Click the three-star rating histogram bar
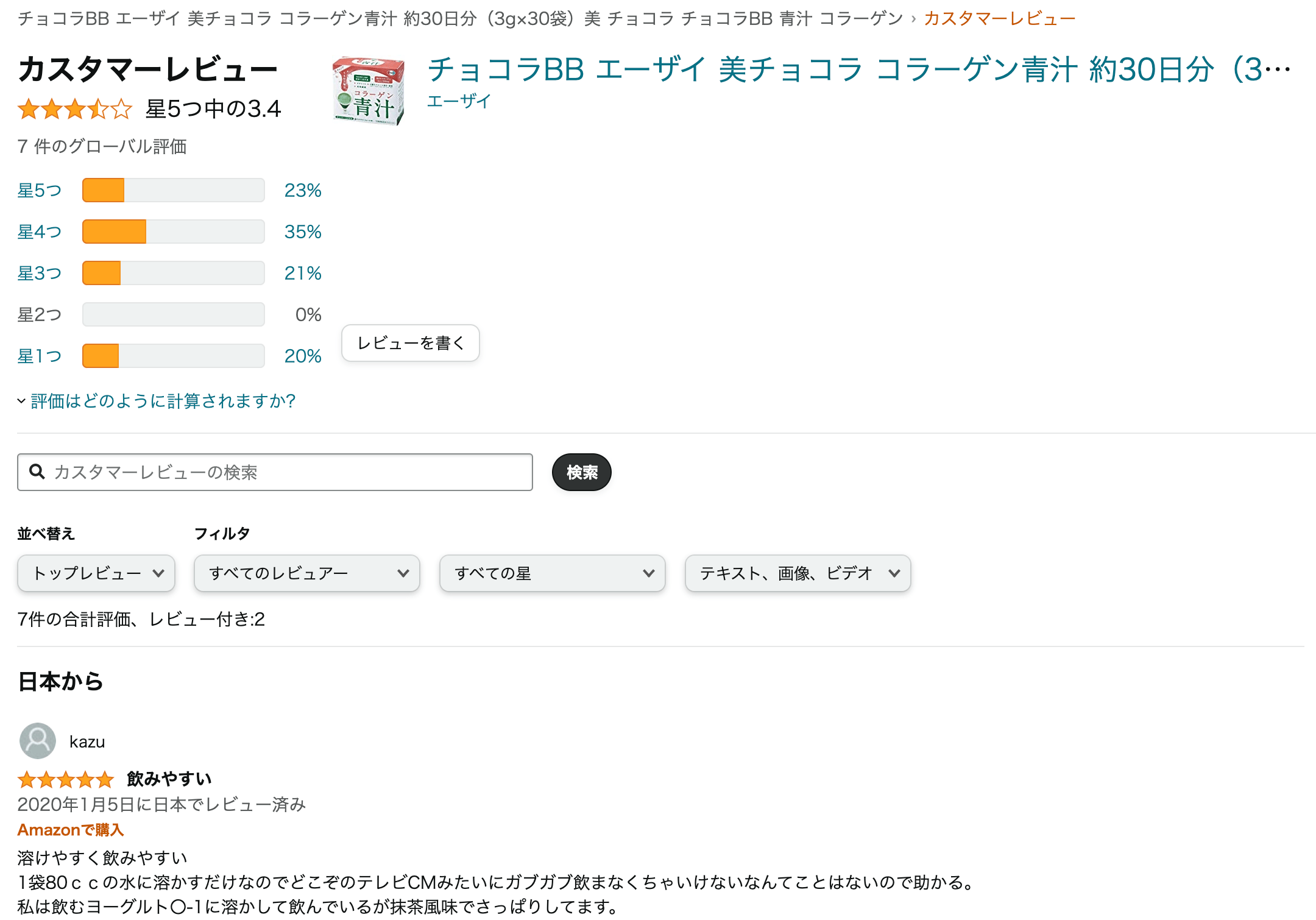 click(x=174, y=273)
